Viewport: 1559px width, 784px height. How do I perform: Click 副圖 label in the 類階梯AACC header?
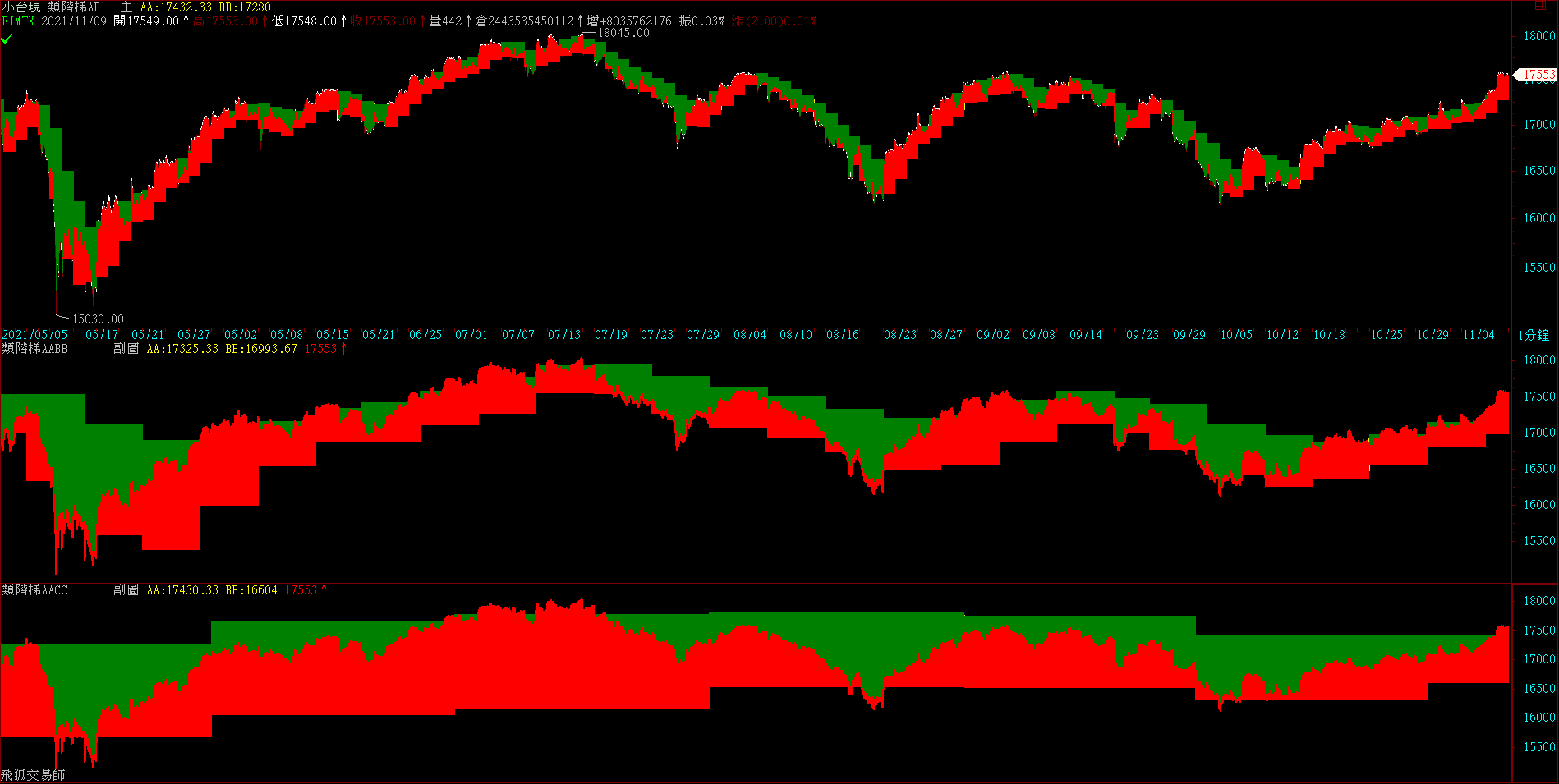[x=126, y=590]
